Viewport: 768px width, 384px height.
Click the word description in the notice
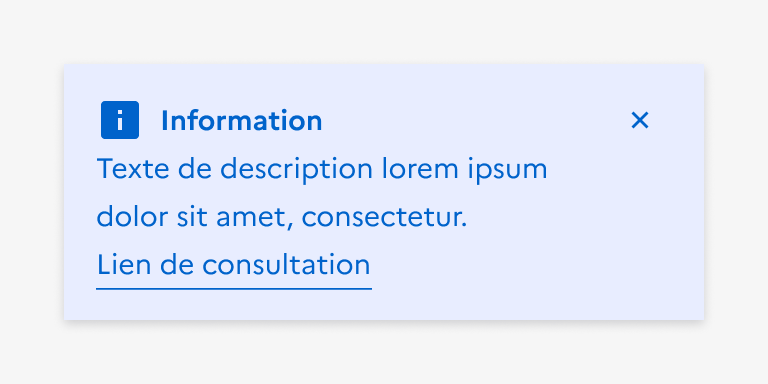(x=297, y=169)
